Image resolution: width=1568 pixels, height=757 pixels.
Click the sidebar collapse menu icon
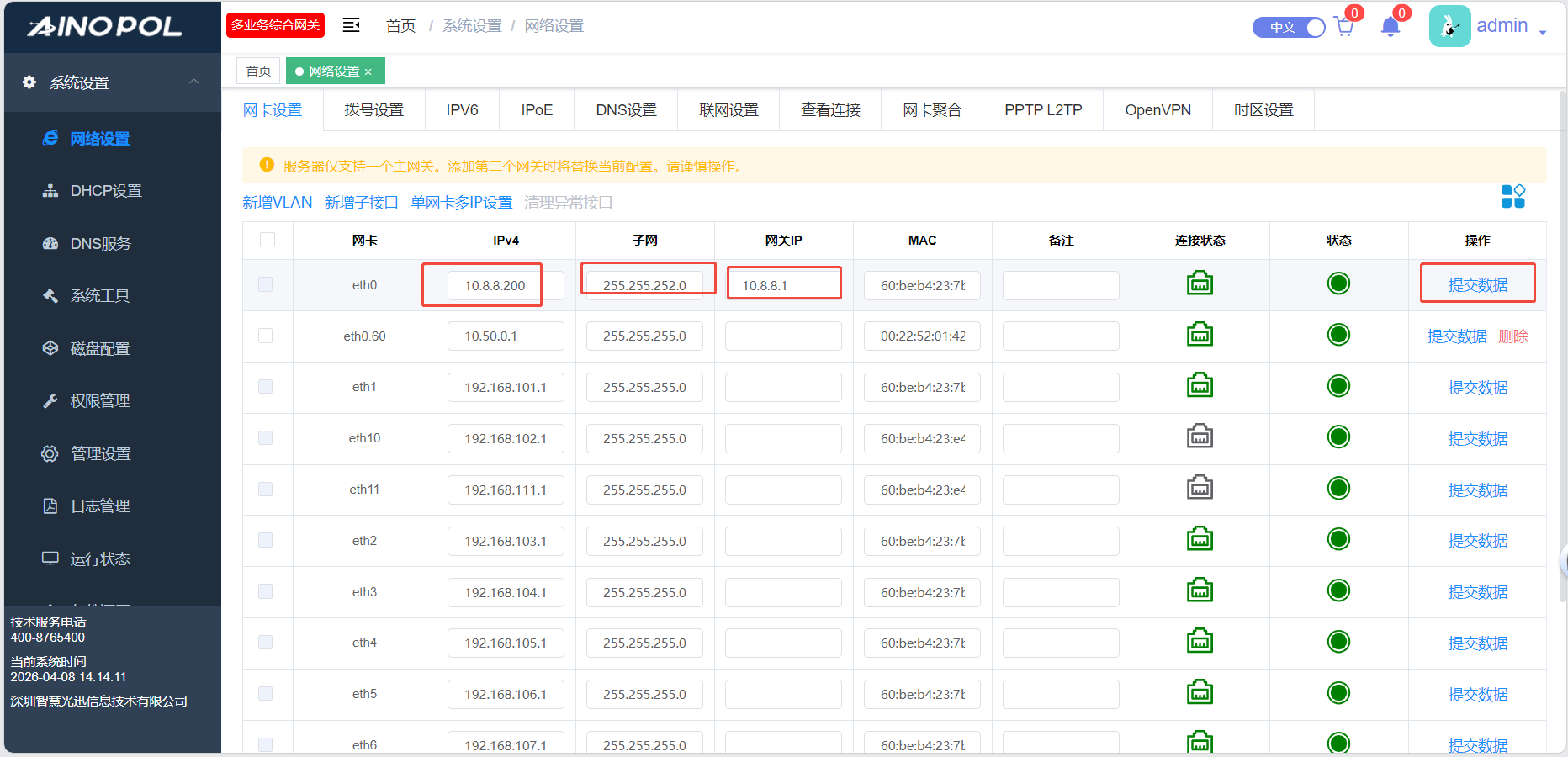pyautogui.click(x=352, y=25)
